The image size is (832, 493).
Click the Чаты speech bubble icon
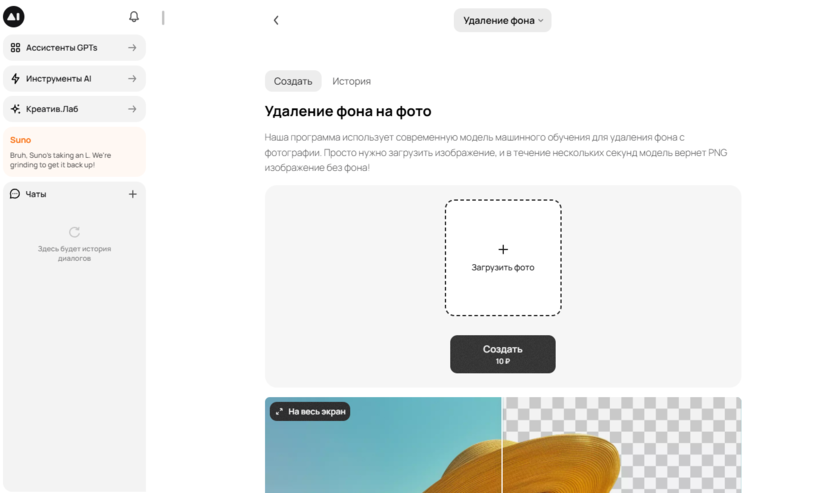tap(15, 194)
